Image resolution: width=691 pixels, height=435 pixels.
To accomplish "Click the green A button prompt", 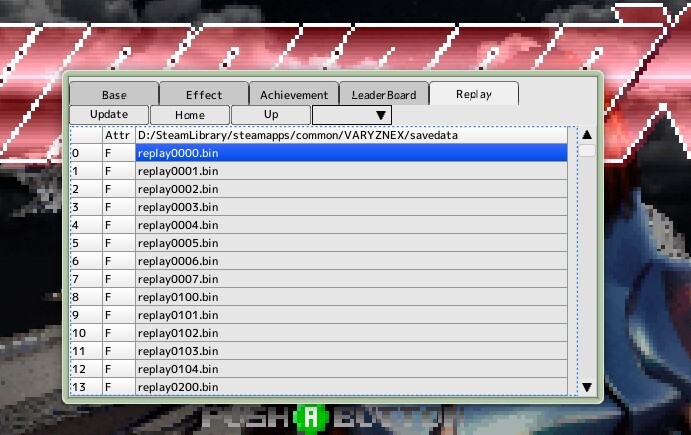I will click(x=311, y=418).
